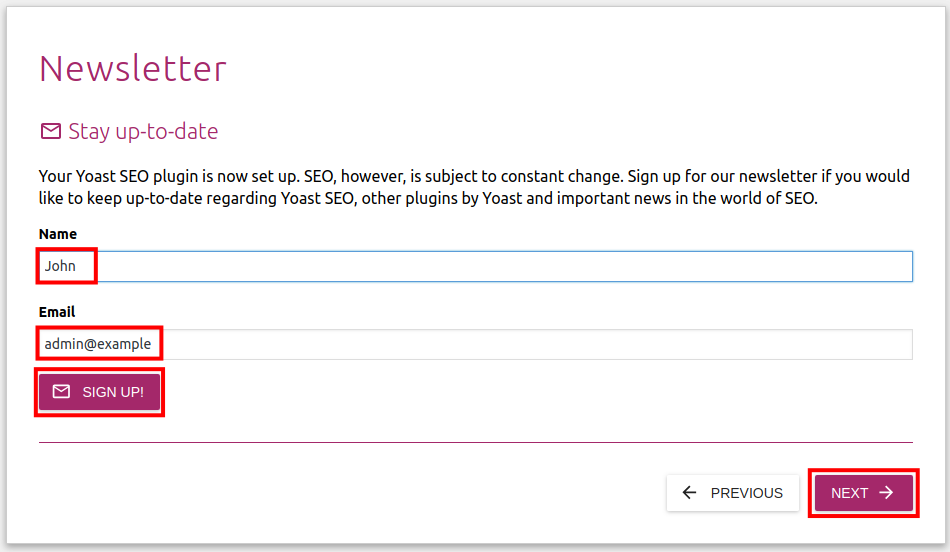Click the left arrow icon on Previous
This screenshot has height=552, width=950.
[x=689, y=493]
